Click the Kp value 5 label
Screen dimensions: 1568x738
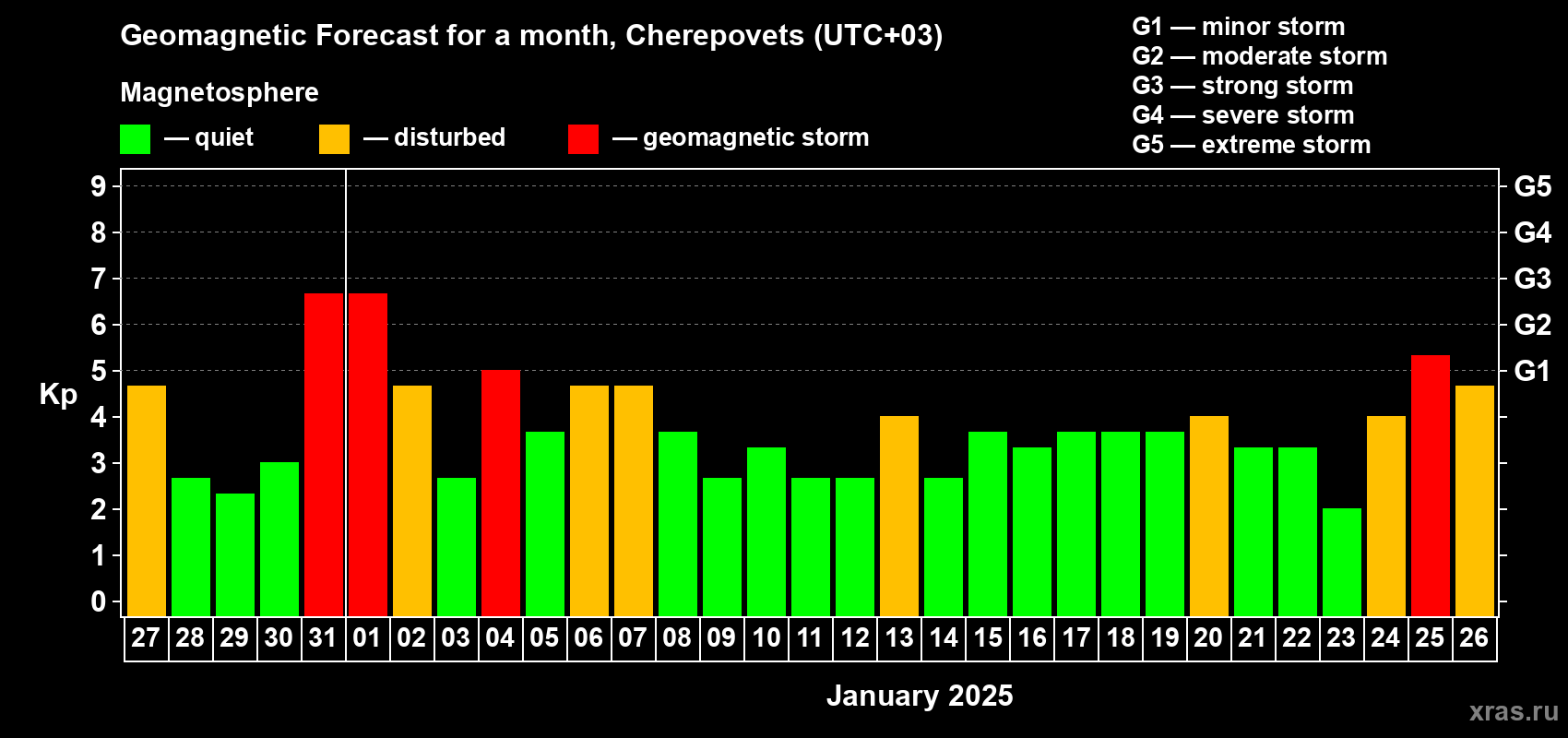click(99, 371)
